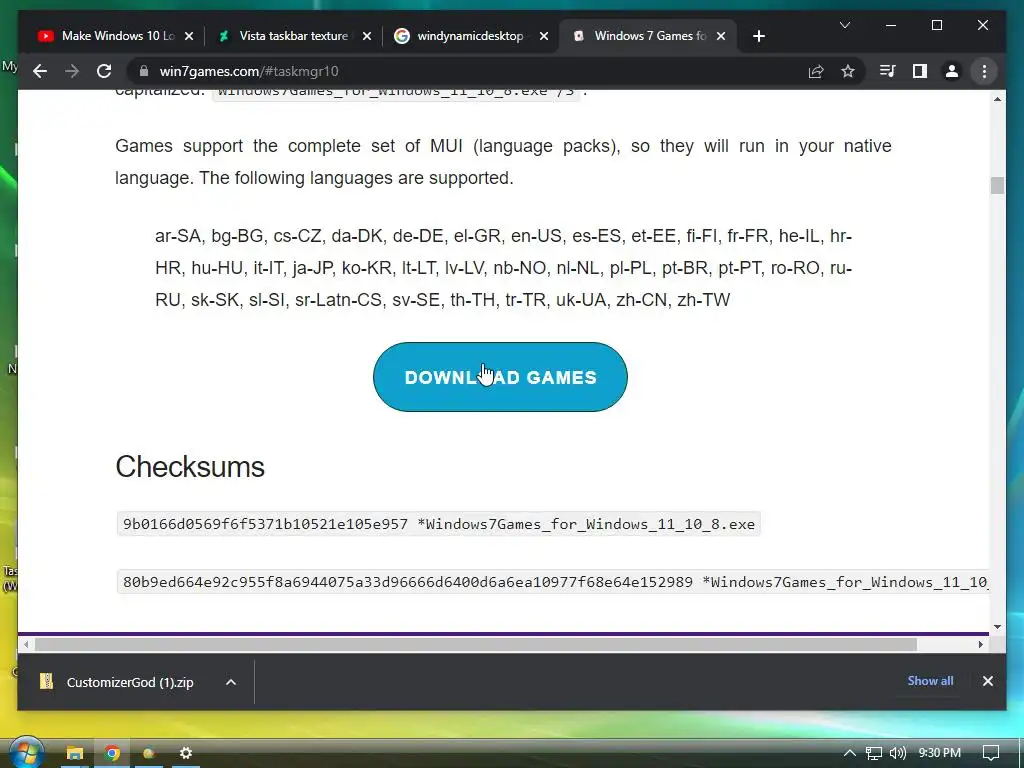Click the checksum starting with 9b0166d0569f
This screenshot has width=1024, height=768.
click(x=438, y=524)
